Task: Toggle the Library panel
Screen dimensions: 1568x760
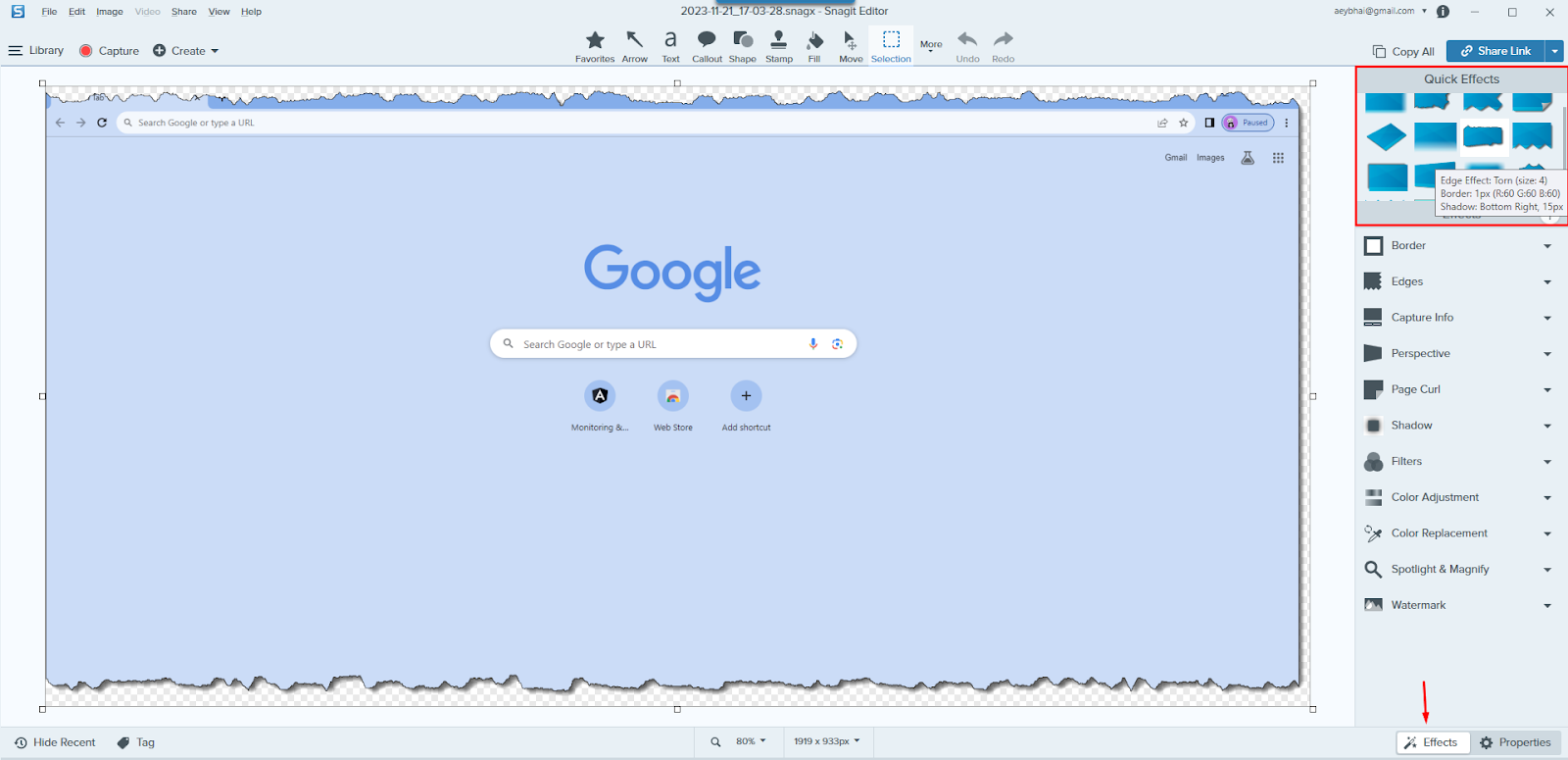Action: (36, 51)
